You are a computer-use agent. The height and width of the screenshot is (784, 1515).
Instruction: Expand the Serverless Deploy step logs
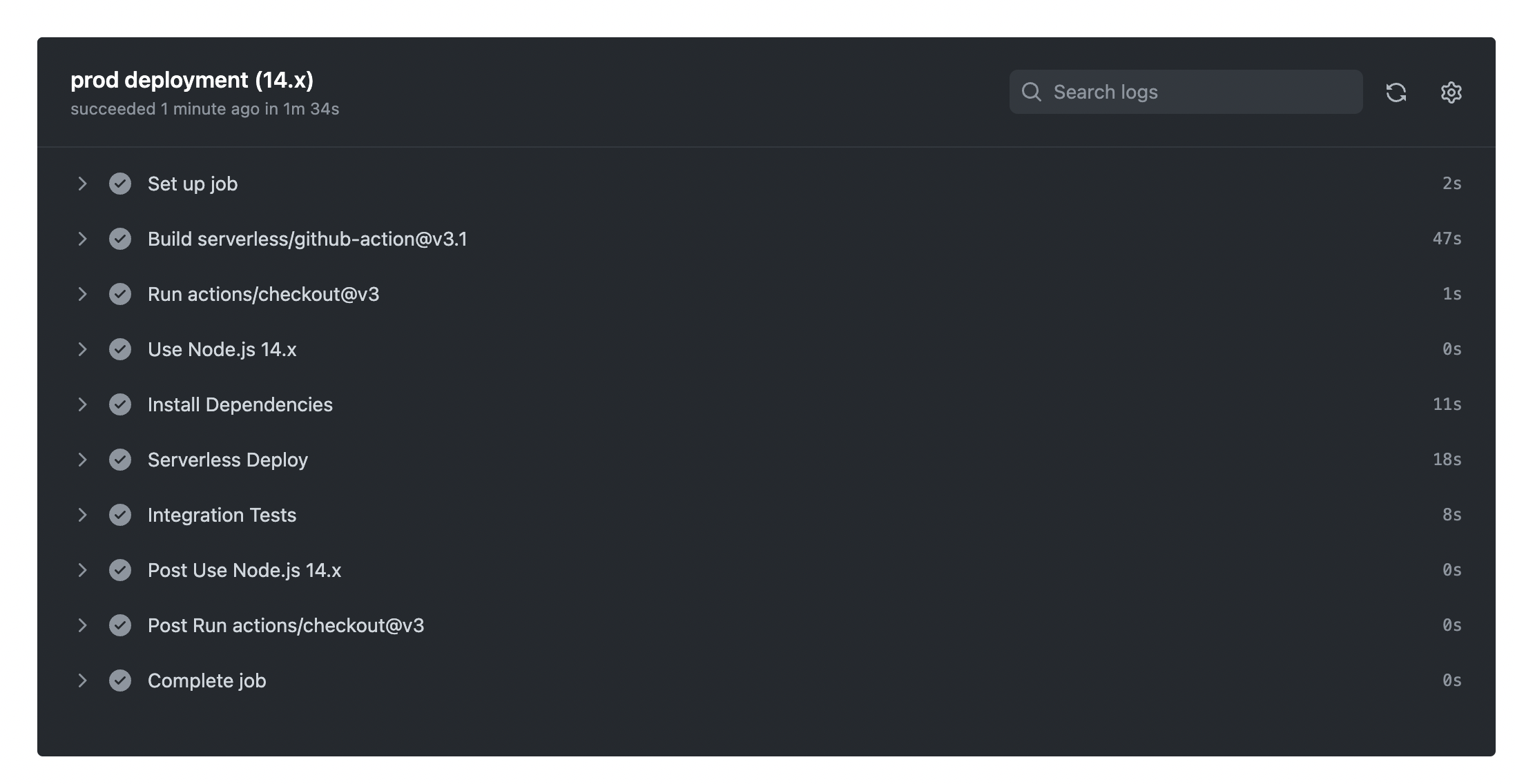coord(83,460)
